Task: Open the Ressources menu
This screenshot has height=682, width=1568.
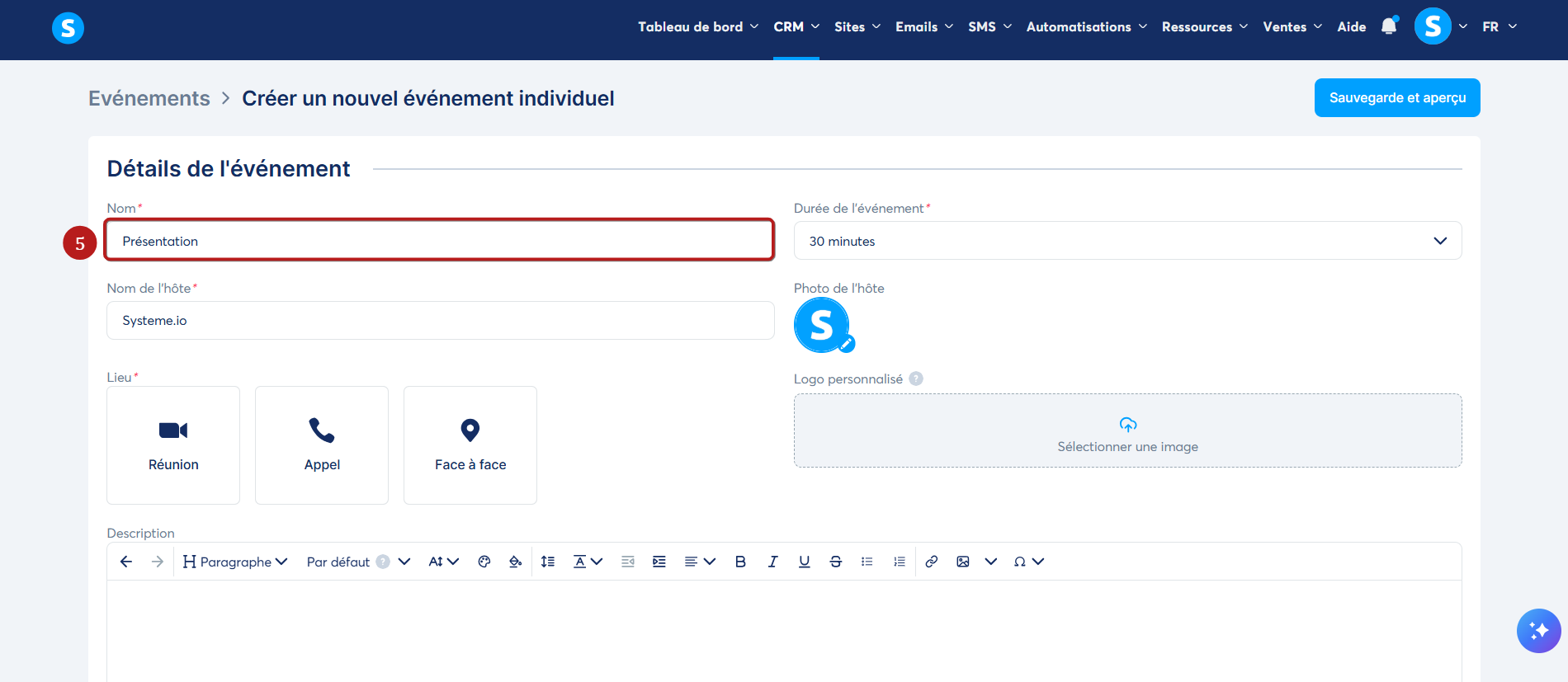Action: coord(1205,26)
